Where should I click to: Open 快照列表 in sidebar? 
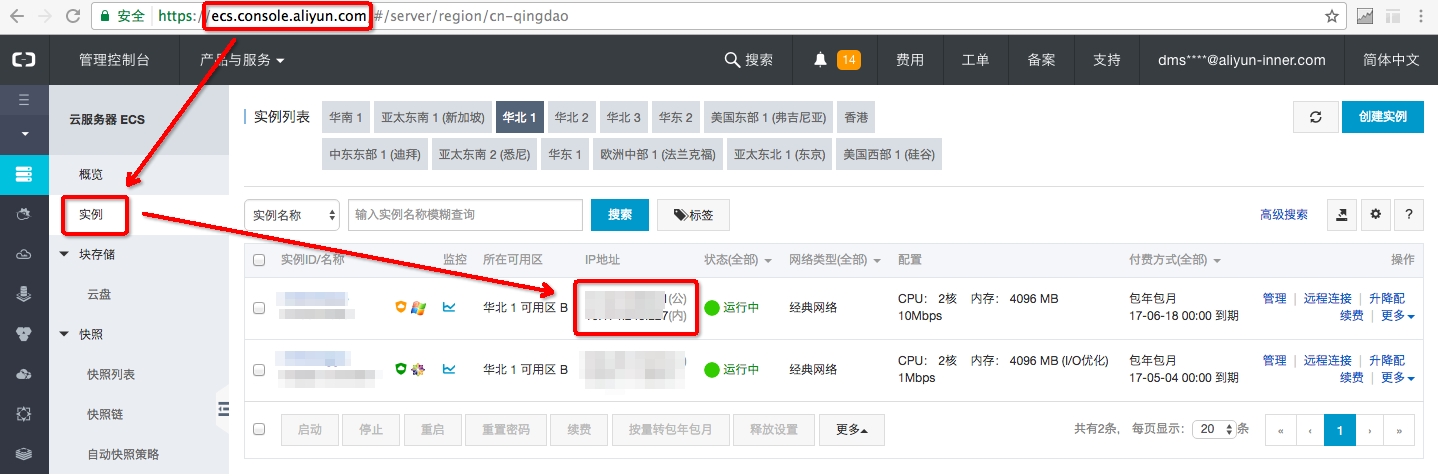tap(111, 374)
